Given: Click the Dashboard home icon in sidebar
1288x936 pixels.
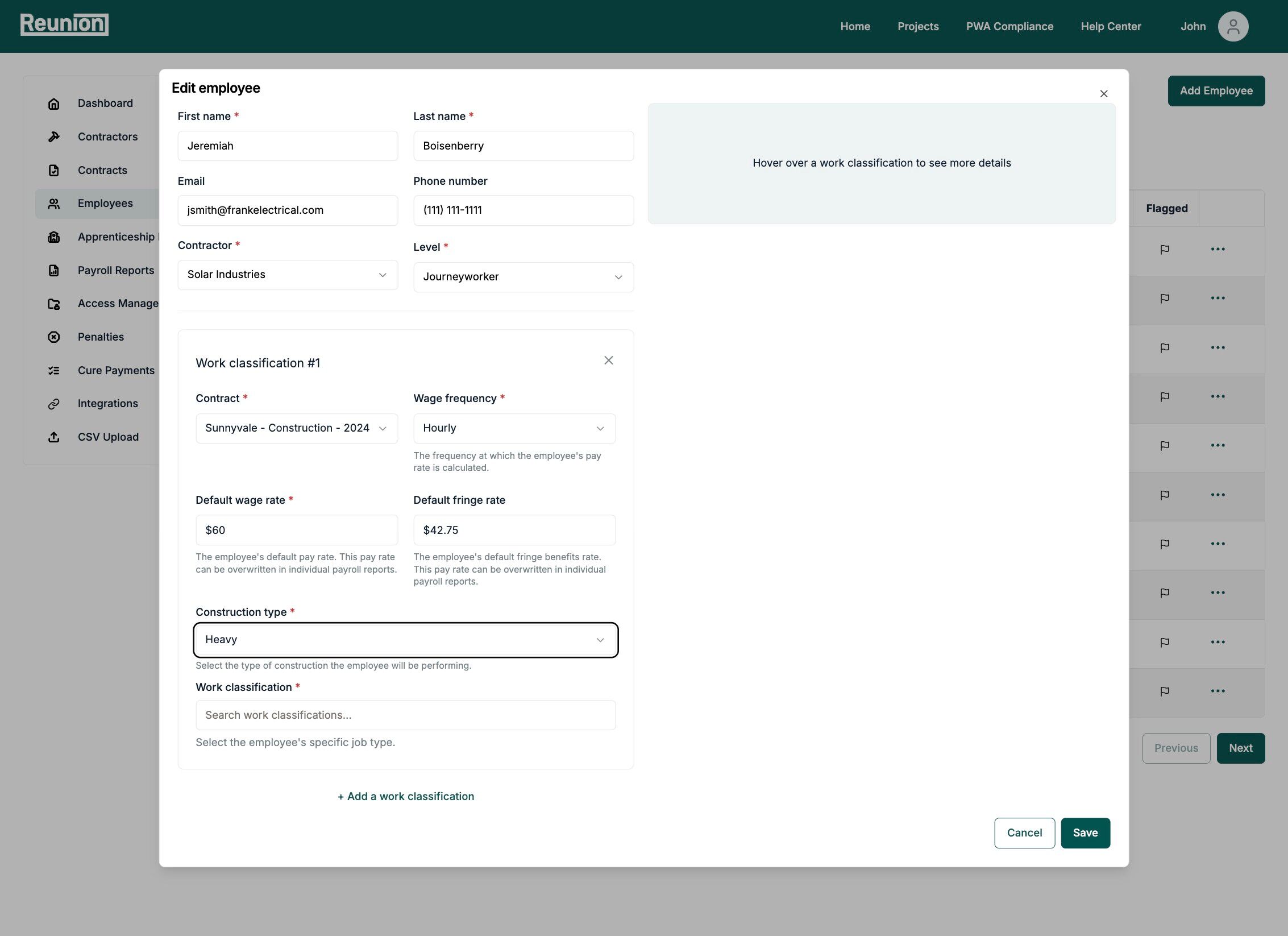Looking at the screenshot, I should click(x=54, y=103).
